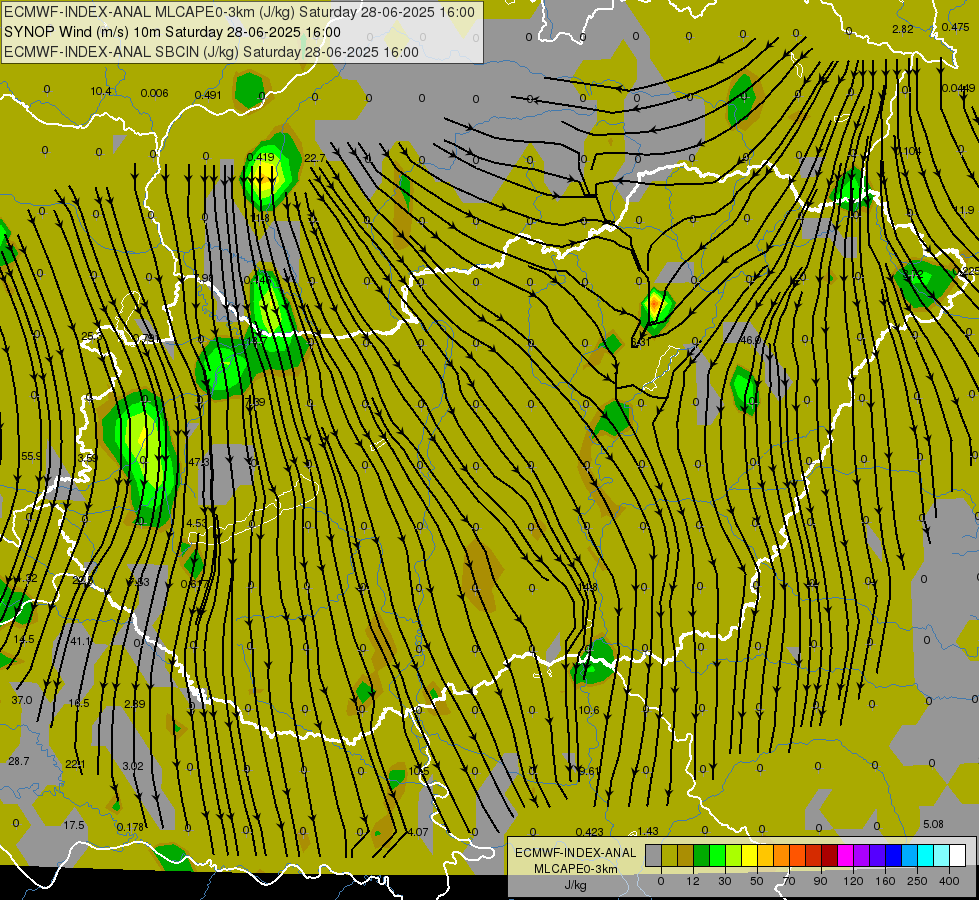Viewport: 979px width, 900px height.
Task: Choose the bright green legend swatch
Action: (x=717, y=856)
